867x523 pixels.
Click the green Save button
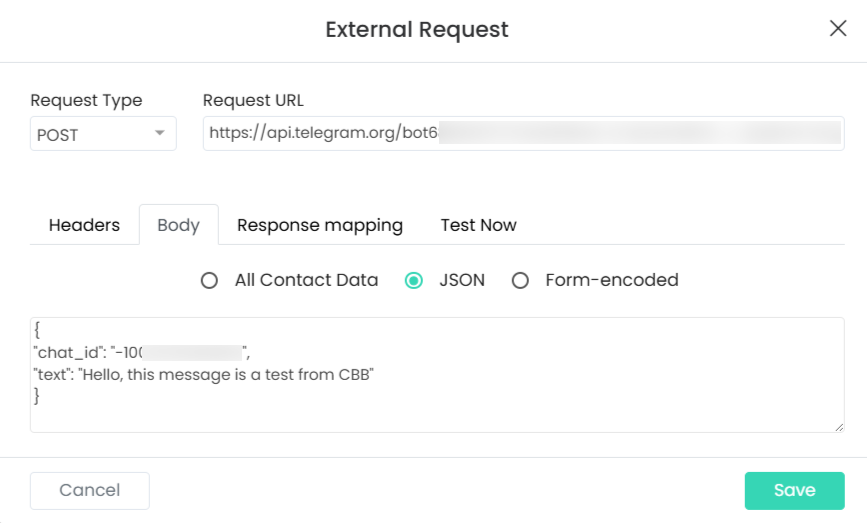click(x=794, y=490)
